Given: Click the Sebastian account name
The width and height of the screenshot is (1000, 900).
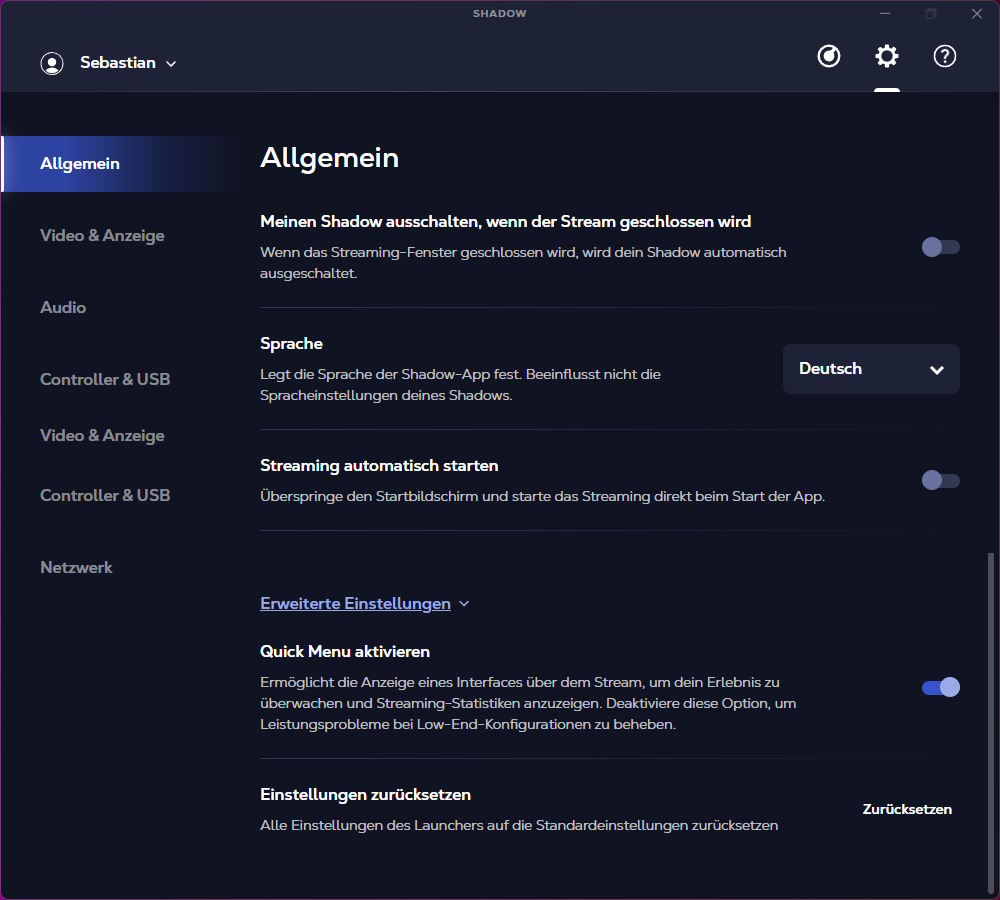Looking at the screenshot, I should tap(118, 63).
